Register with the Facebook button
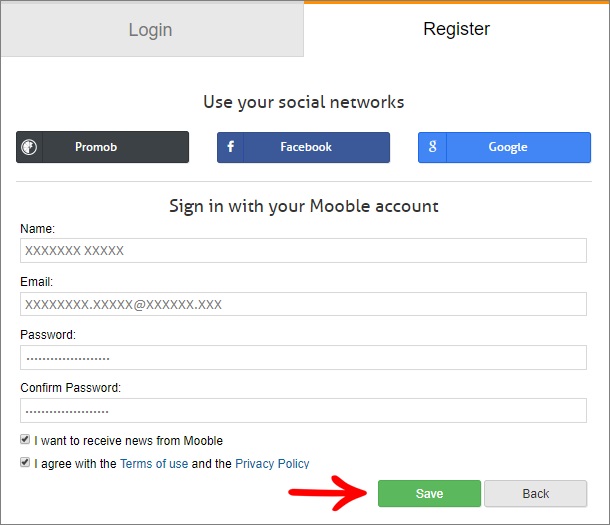The height and width of the screenshot is (525, 610). [x=303, y=147]
